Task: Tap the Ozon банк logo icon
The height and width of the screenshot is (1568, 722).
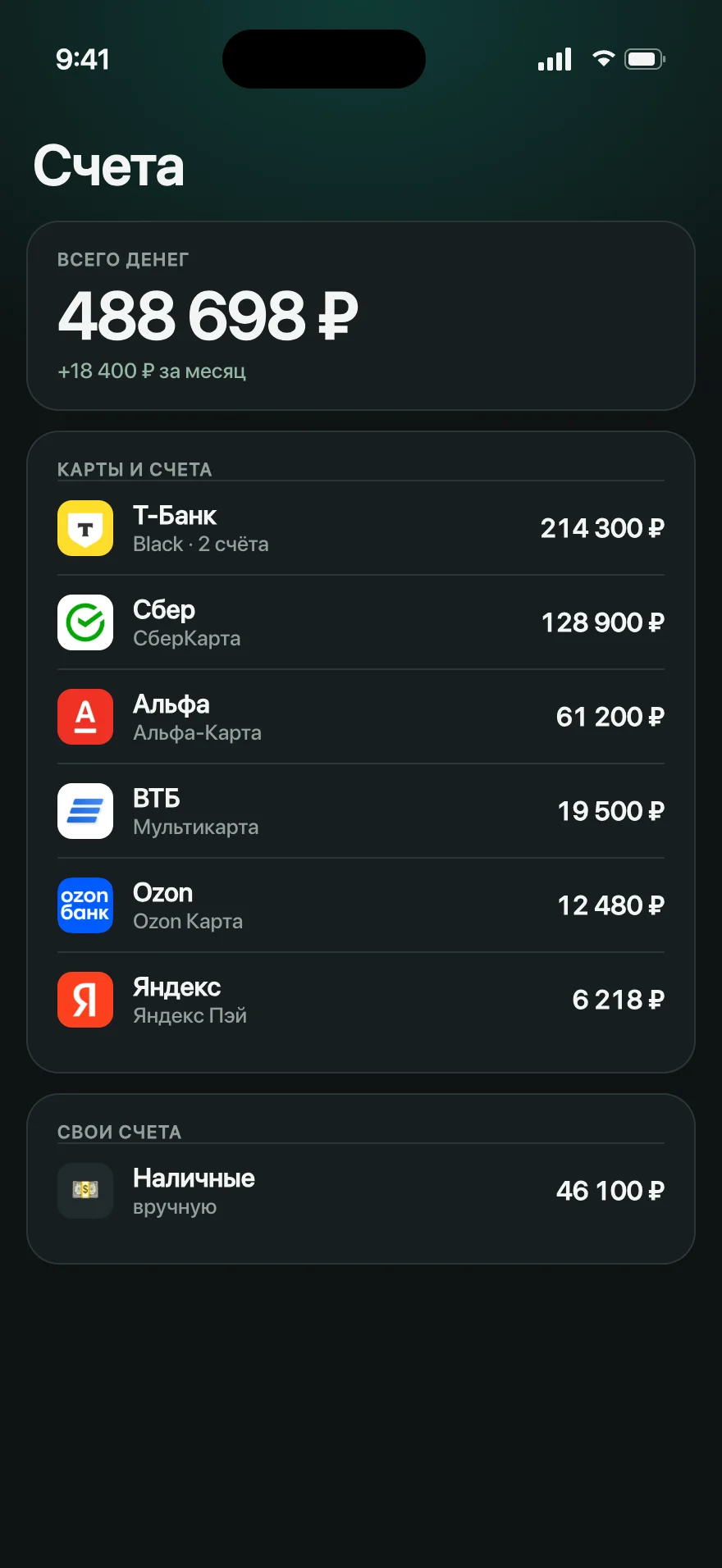Action: (x=85, y=905)
